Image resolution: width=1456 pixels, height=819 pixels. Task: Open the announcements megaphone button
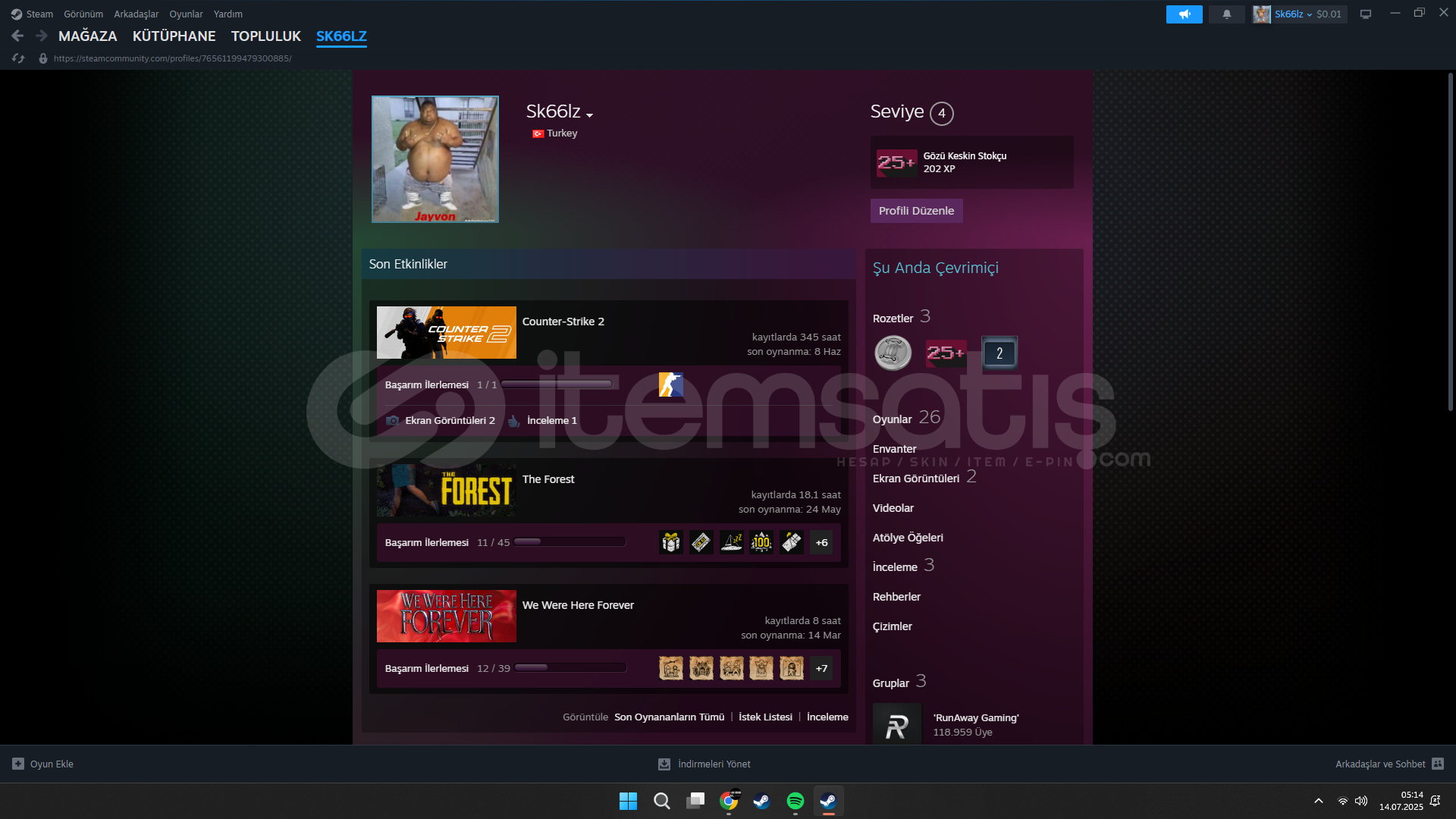(x=1184, y=14)
